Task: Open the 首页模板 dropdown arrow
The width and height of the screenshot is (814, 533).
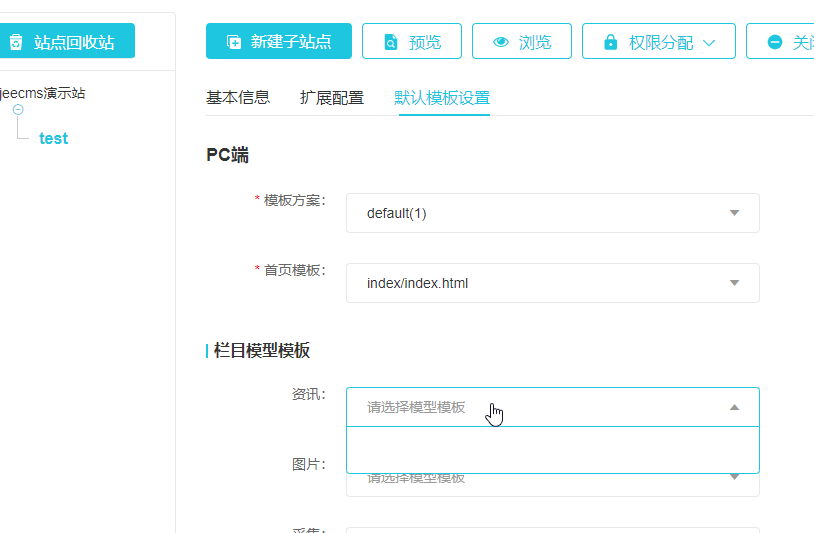Action: (734, 283)
